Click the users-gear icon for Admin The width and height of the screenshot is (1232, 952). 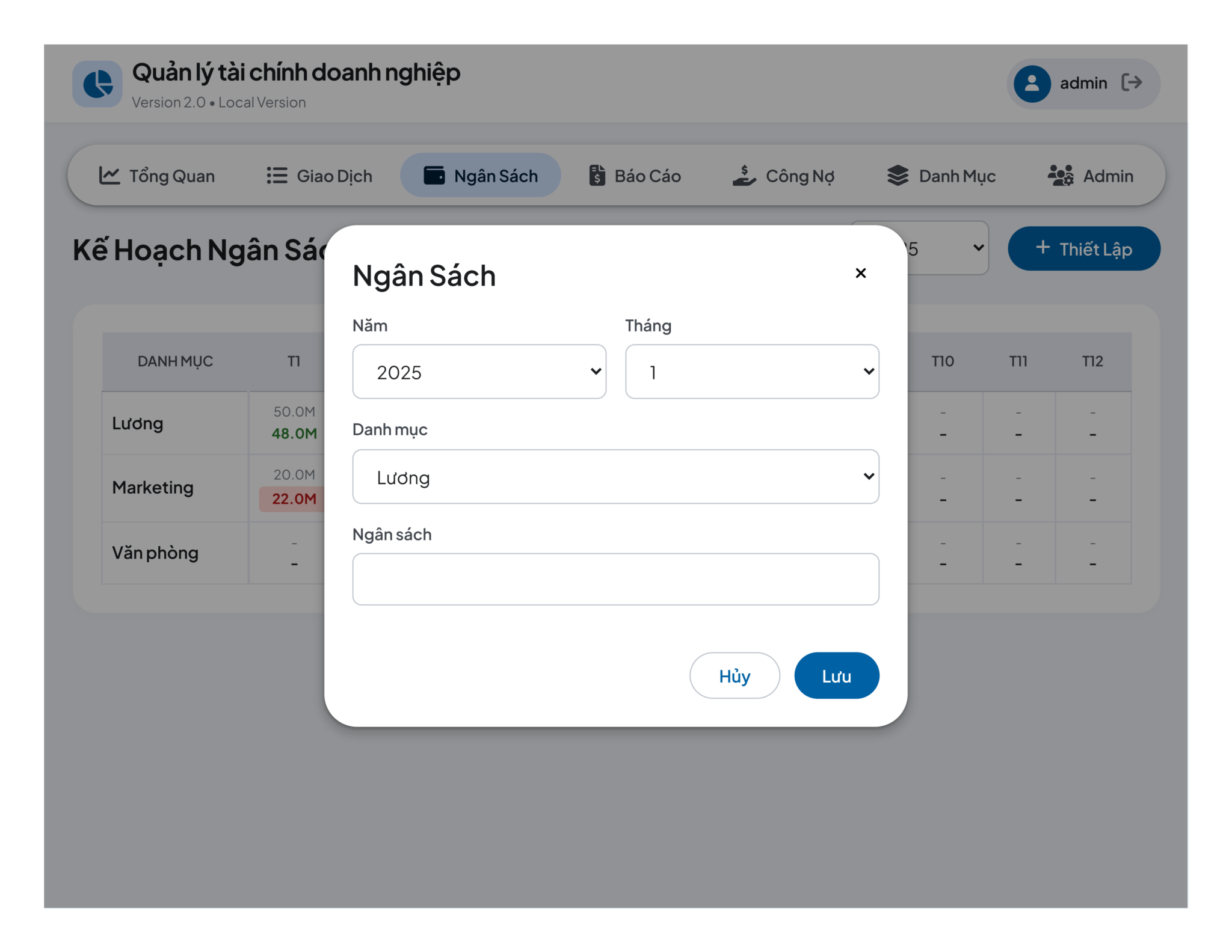pos(1061,176)
